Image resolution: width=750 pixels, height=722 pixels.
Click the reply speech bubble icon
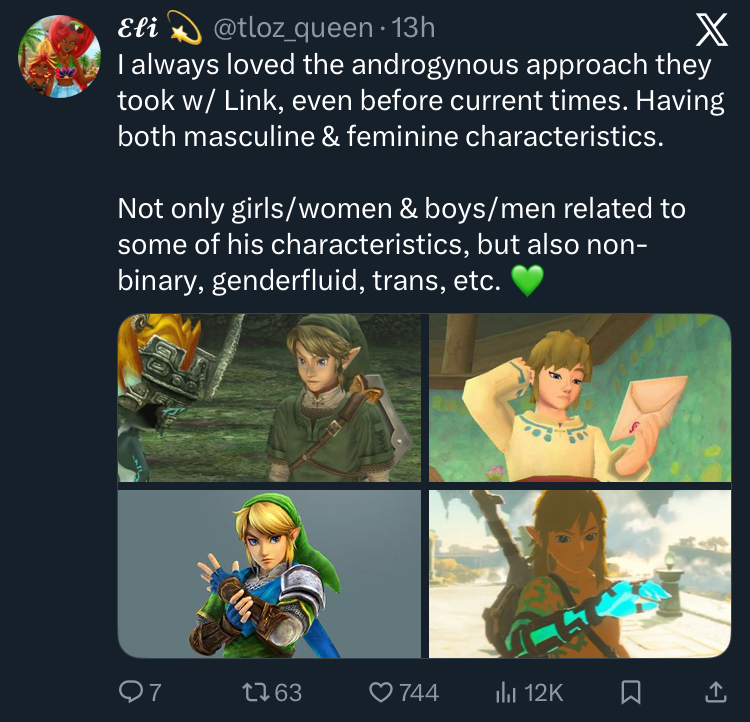pos(132,691)
